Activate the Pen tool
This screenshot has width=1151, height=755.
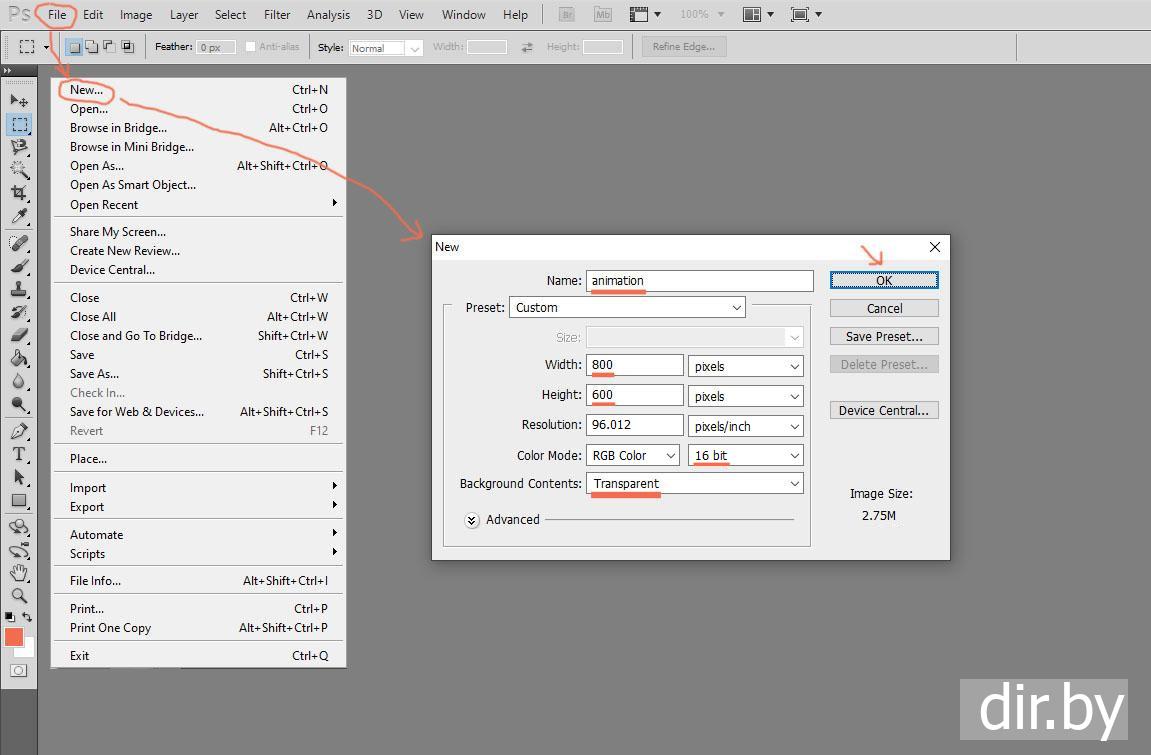point(19,432)
